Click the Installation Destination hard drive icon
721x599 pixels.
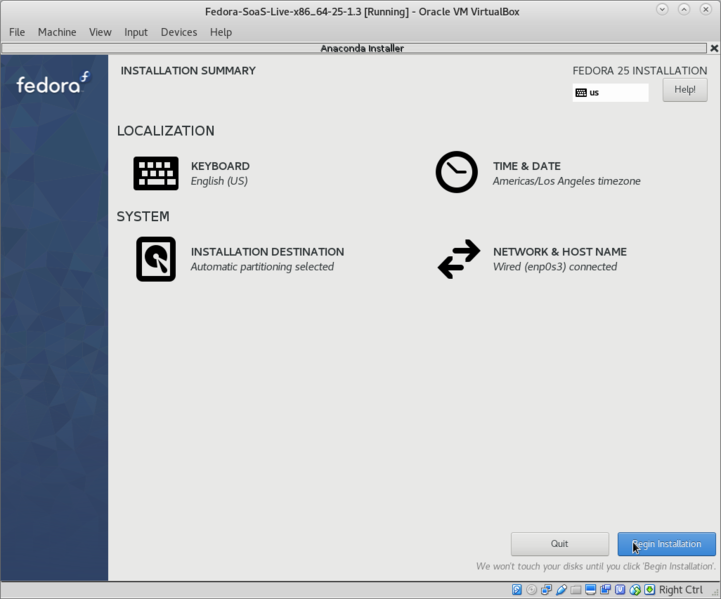click(x=156, y=259)
